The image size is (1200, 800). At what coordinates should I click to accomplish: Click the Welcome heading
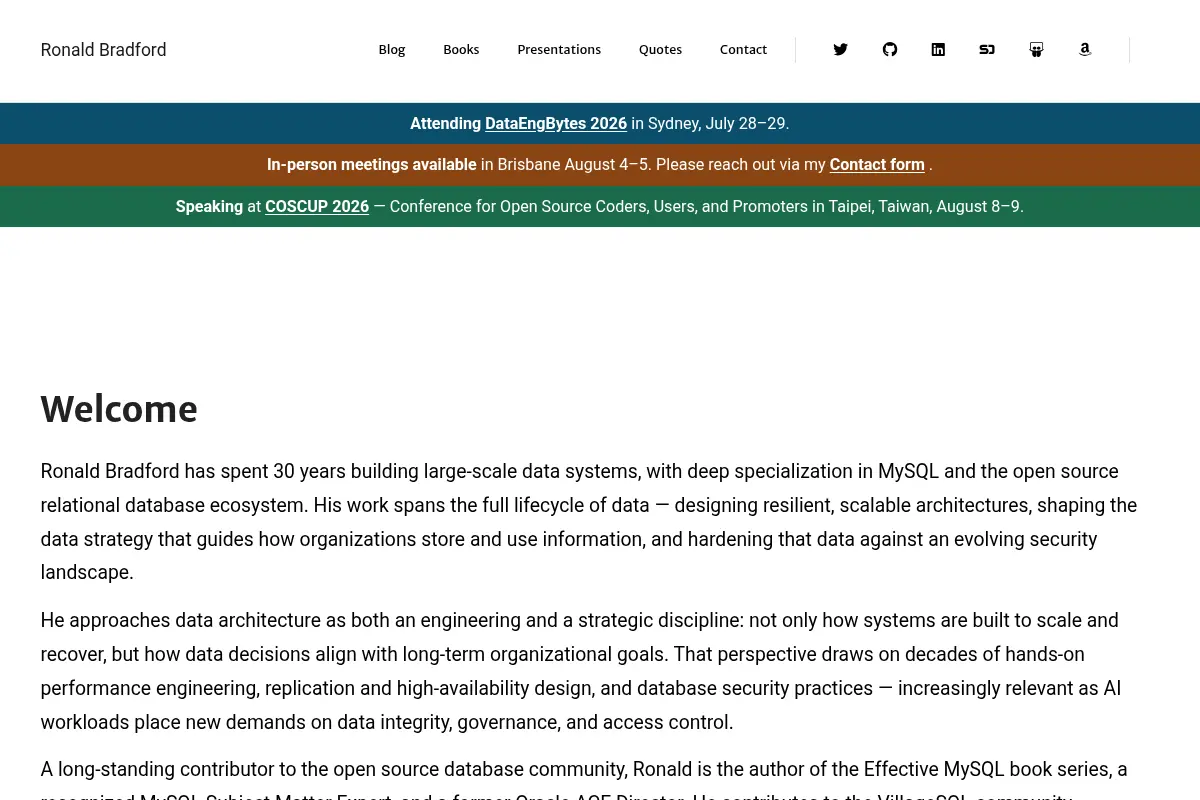(119, 409)
